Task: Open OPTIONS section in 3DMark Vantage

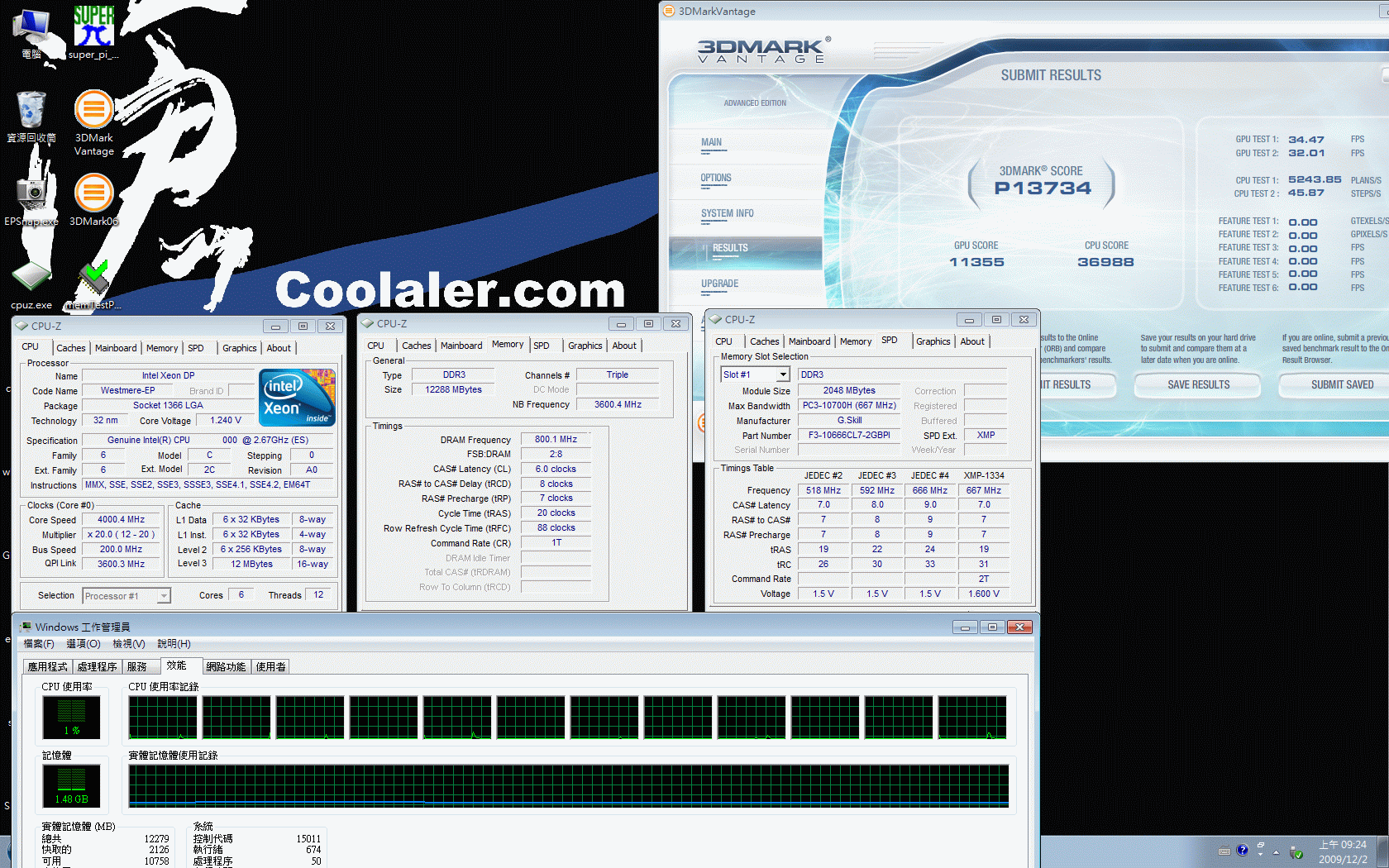Action: (716, 178)
